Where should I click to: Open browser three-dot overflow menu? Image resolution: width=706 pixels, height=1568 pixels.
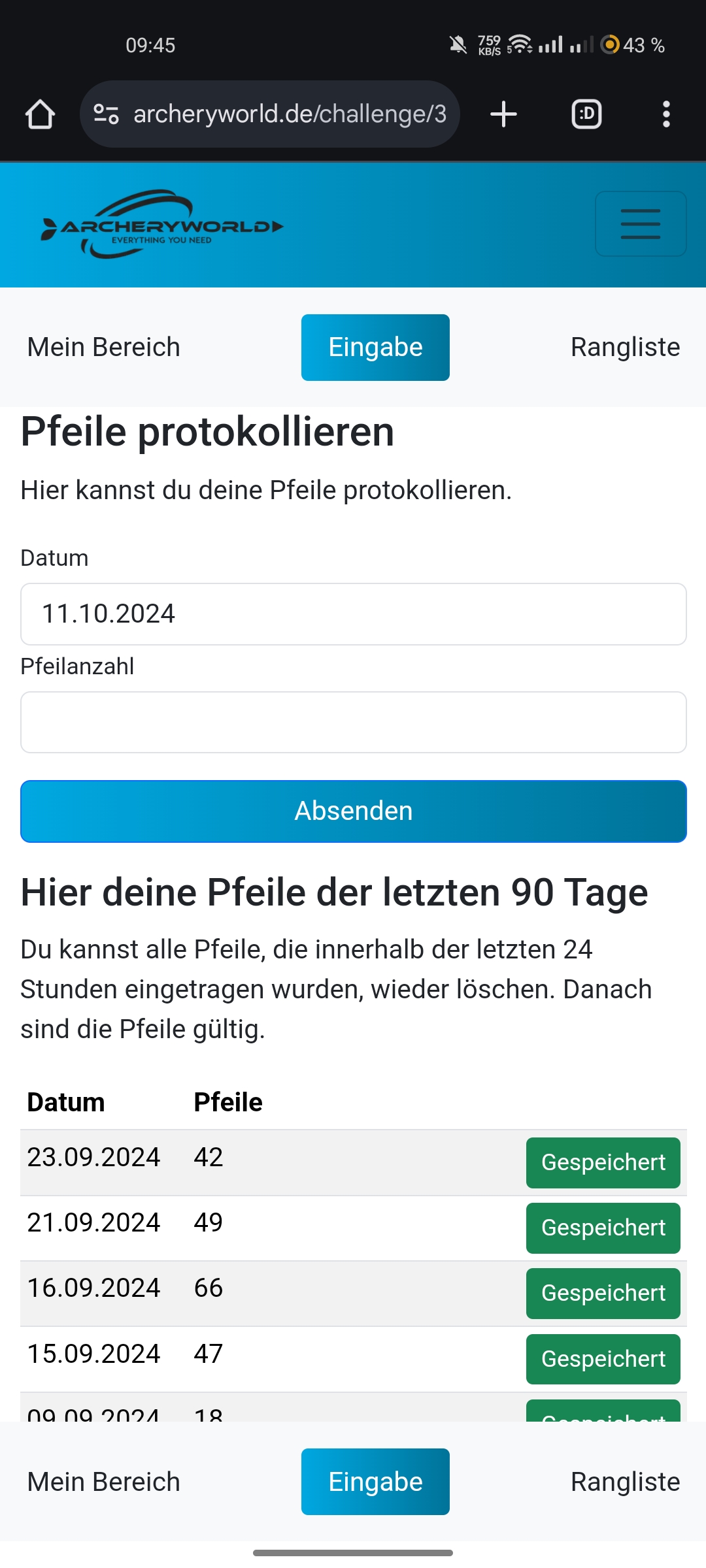(666, 114)
